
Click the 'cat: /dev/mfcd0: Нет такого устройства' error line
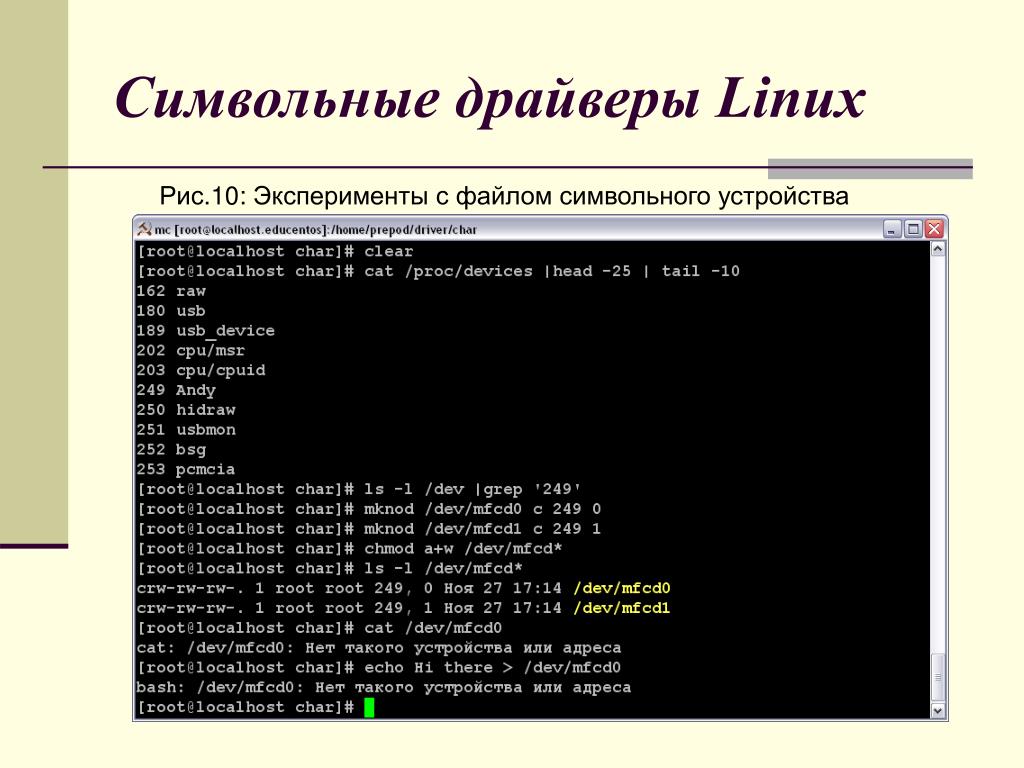pyautogui.click(x=379, y=648)
